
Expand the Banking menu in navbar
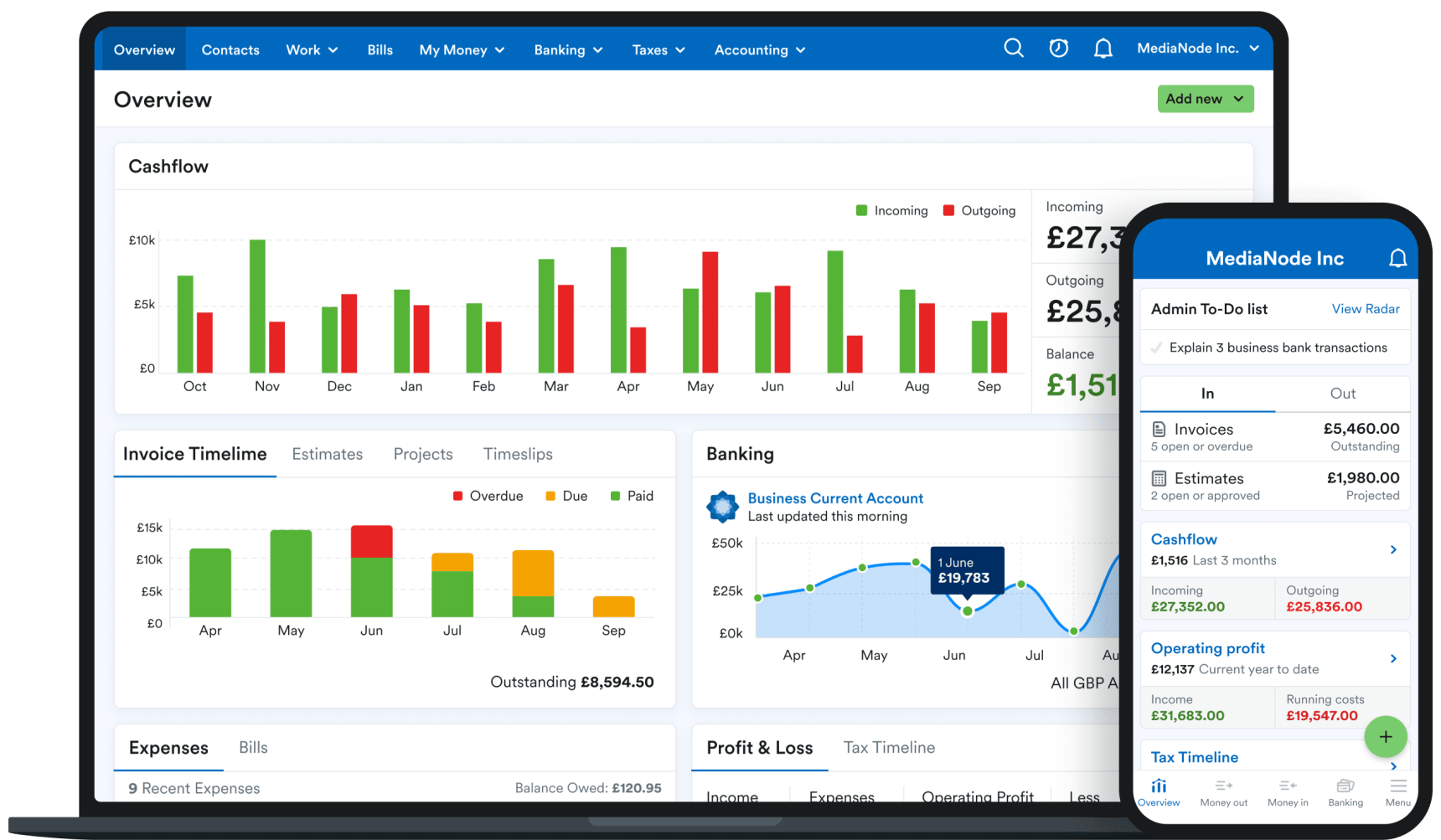(568, 50)
